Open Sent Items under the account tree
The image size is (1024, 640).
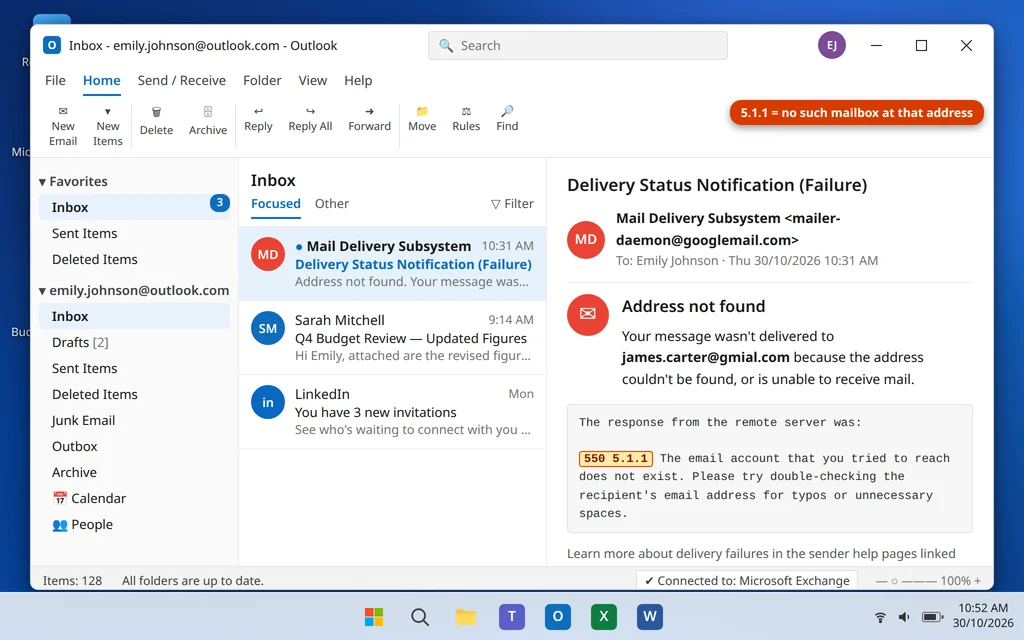coord(134,368)
